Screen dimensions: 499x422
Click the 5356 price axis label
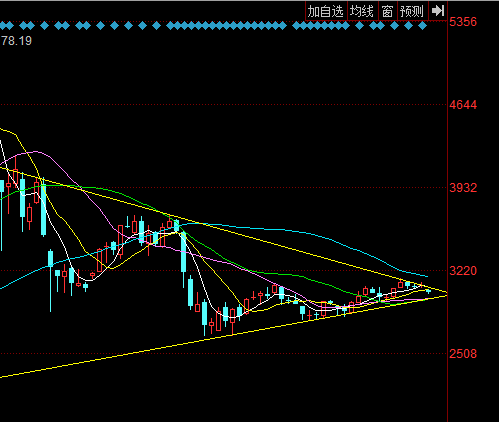(463, 22)
